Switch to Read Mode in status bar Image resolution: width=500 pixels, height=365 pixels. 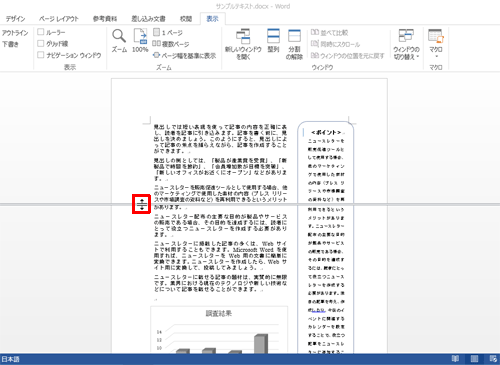tap(455, 359)
